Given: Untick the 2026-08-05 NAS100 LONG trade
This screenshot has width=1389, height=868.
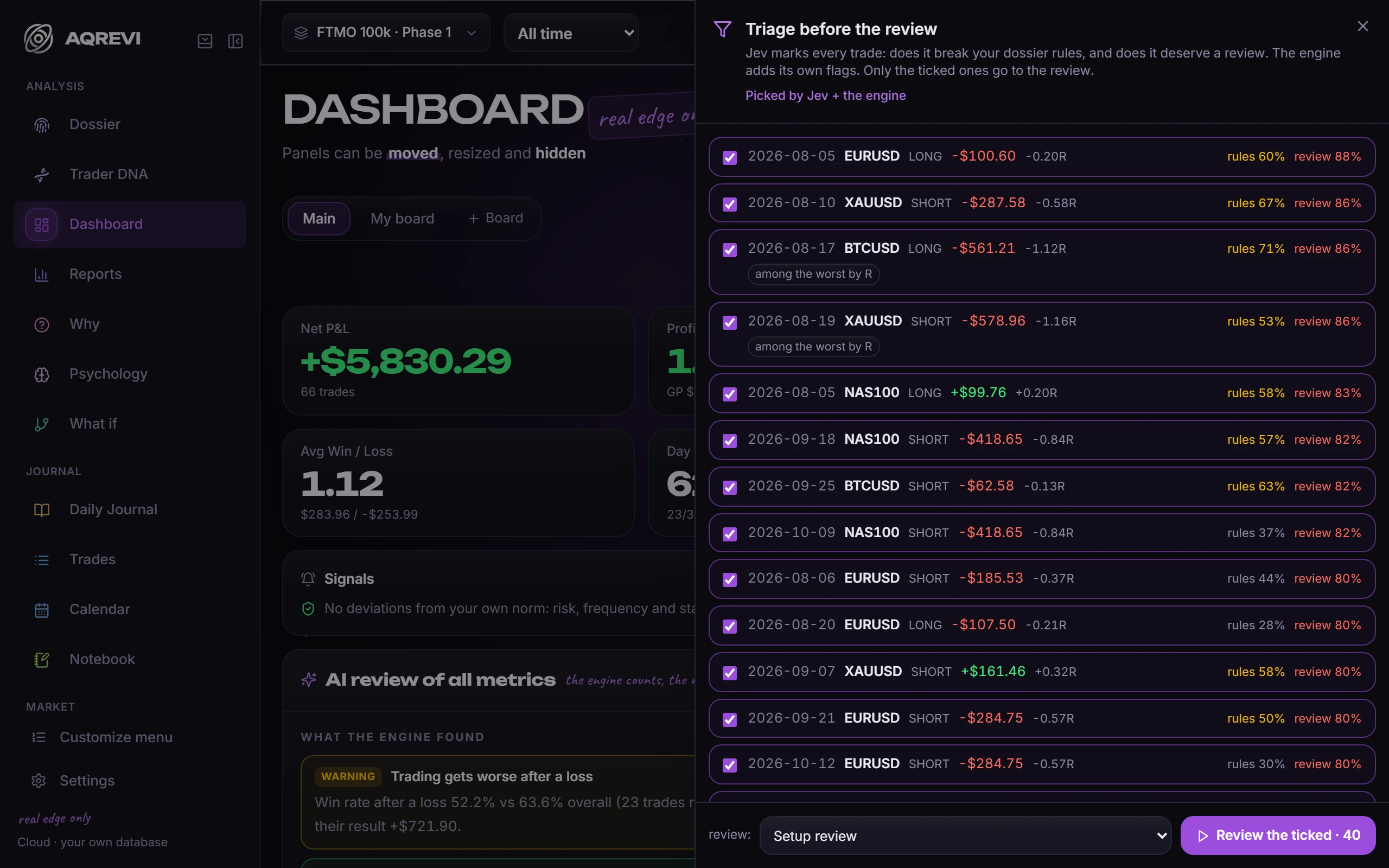Looking at the screenshot, I should pos(730,394).
